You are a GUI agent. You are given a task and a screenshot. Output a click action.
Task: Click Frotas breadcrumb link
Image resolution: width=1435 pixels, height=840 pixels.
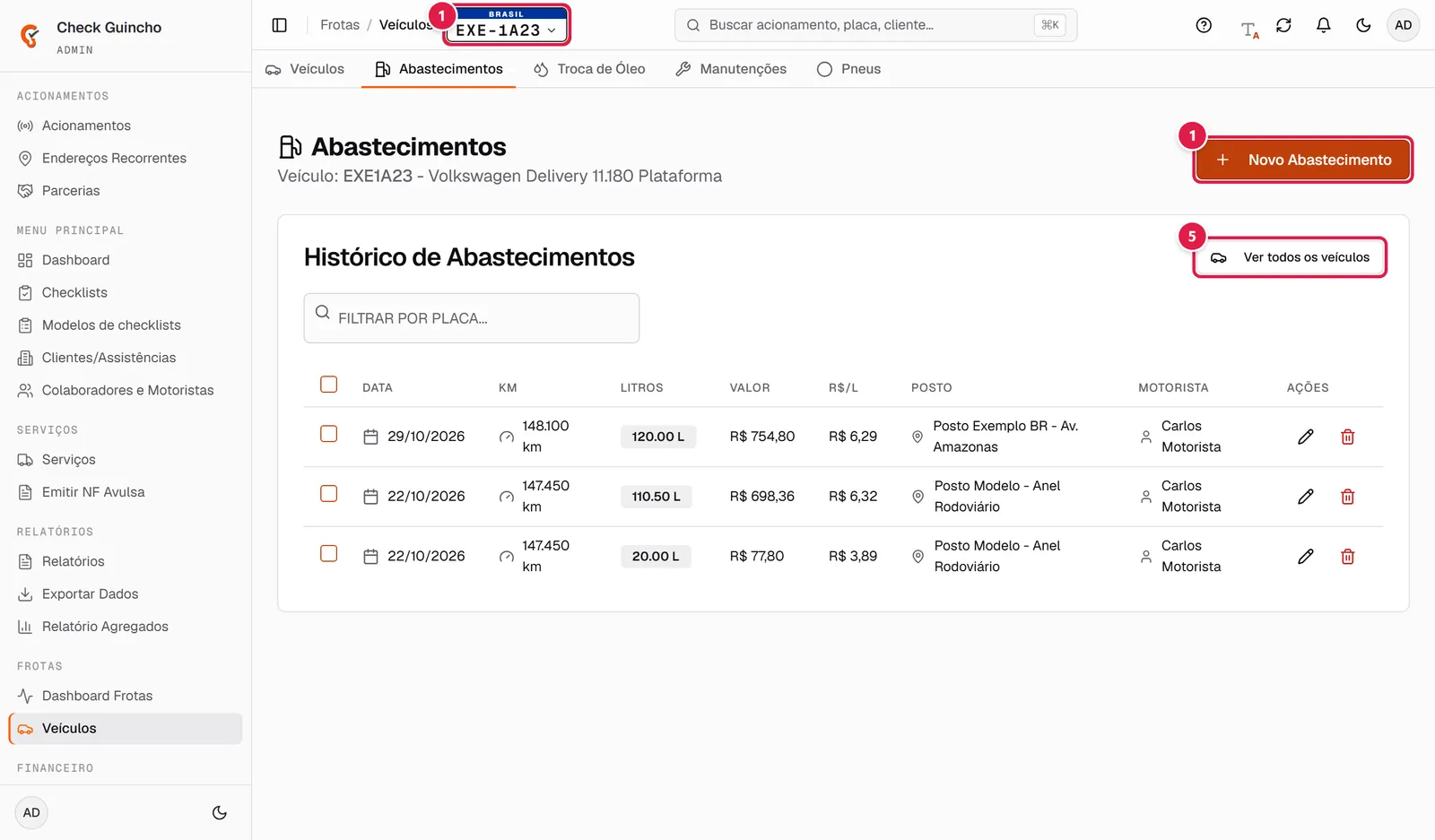pos(340,25)
